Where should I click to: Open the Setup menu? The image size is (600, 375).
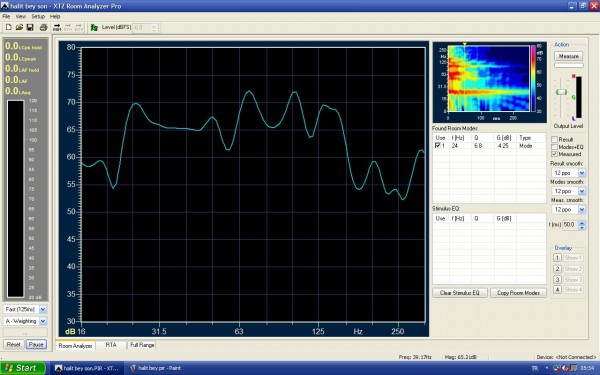click(38, 16)
